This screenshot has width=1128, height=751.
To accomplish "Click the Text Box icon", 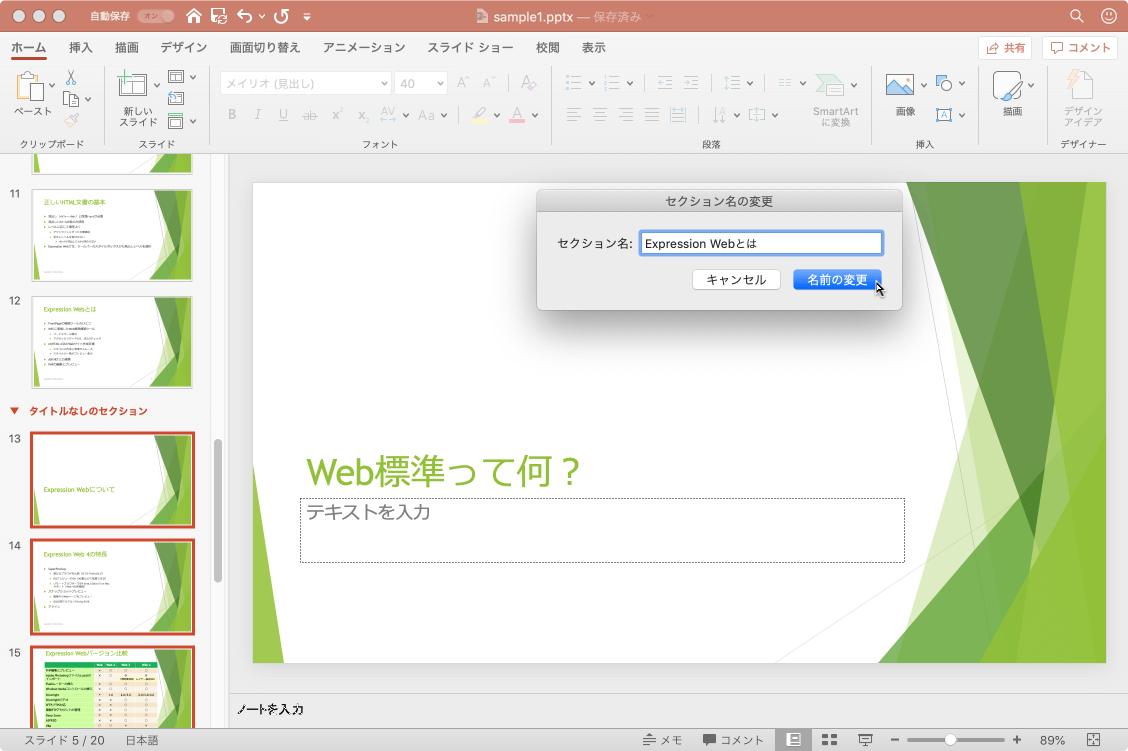I will click(x=944, y=114).
